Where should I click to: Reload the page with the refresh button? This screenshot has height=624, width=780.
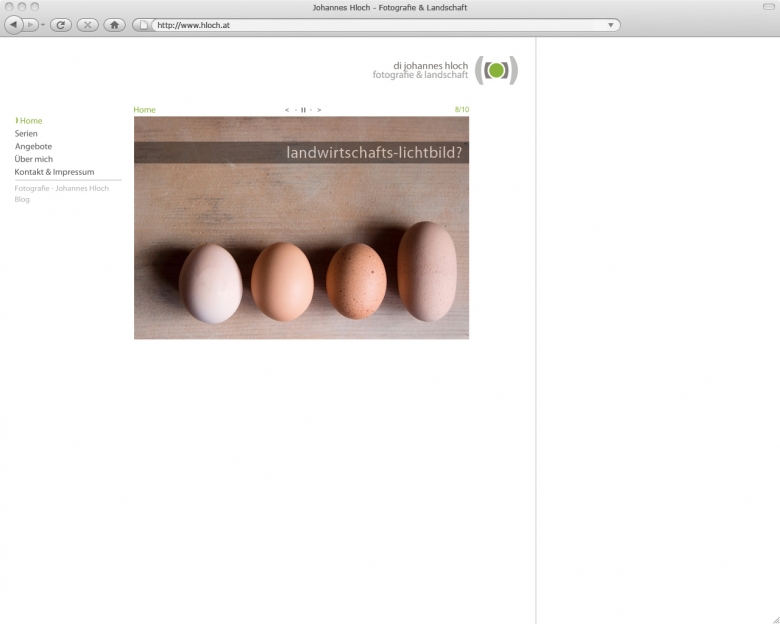(x=60, y=25)
